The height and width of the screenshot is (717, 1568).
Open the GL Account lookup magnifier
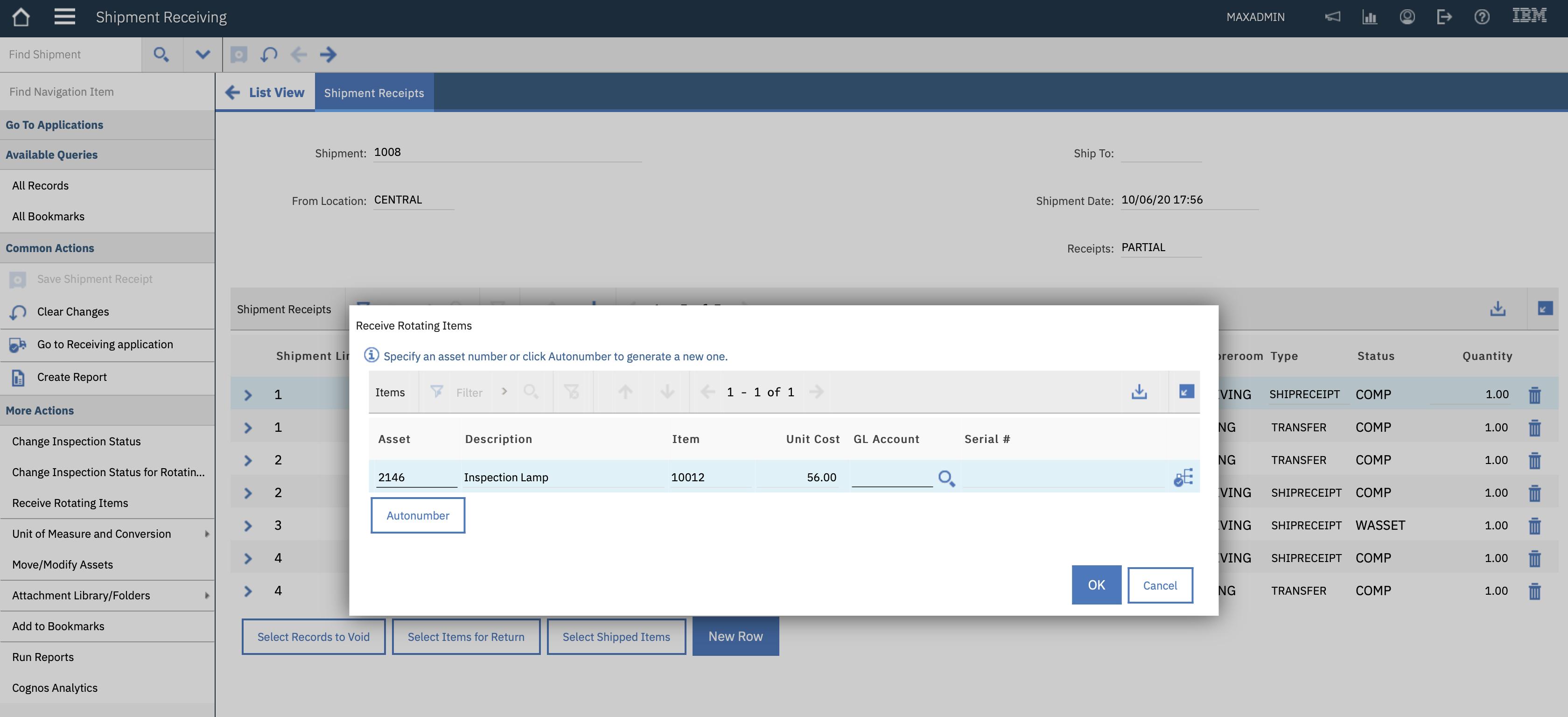(946, 478)
